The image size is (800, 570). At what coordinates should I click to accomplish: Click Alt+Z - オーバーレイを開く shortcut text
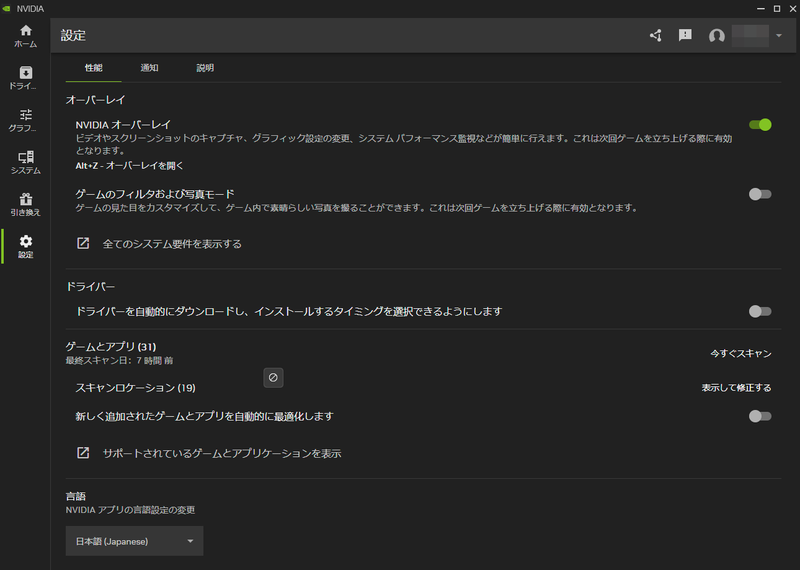[129, 165]
